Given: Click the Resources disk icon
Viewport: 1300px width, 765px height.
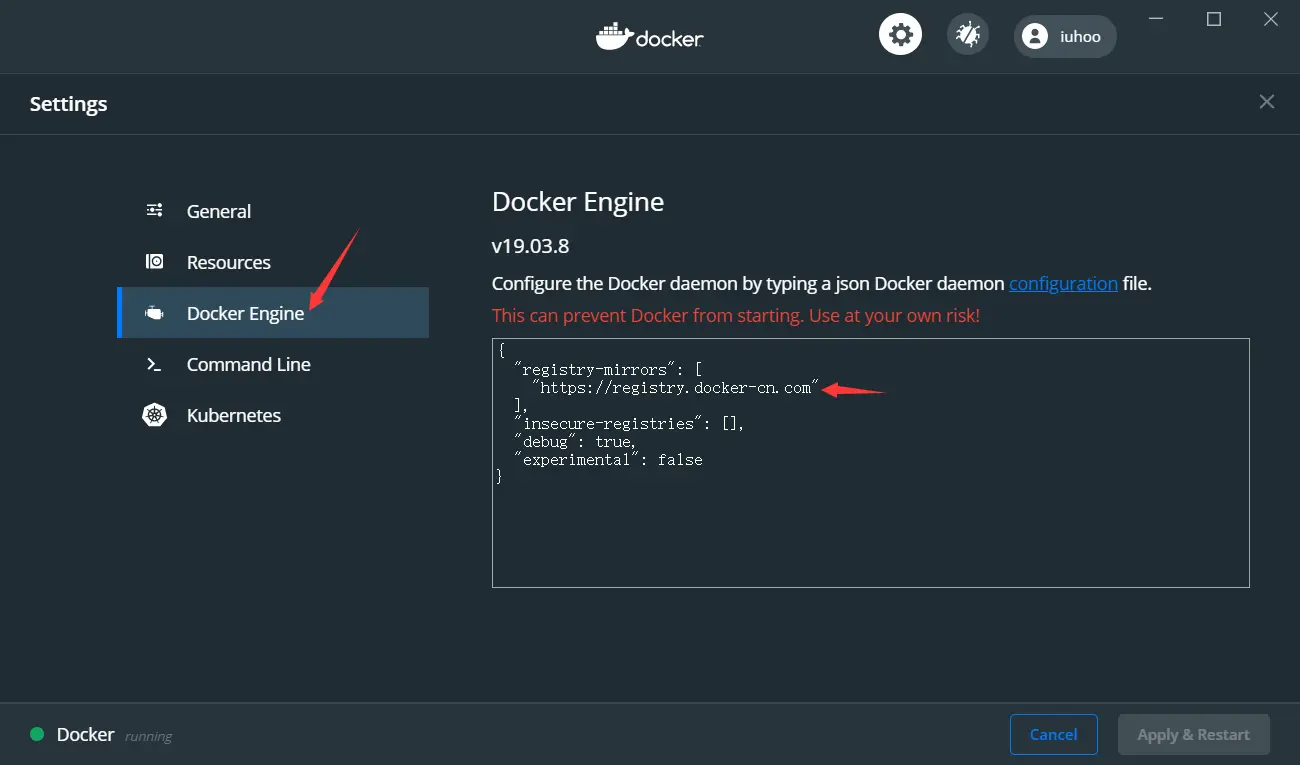Looking at the screenshot, I should (x=155, y=262).
